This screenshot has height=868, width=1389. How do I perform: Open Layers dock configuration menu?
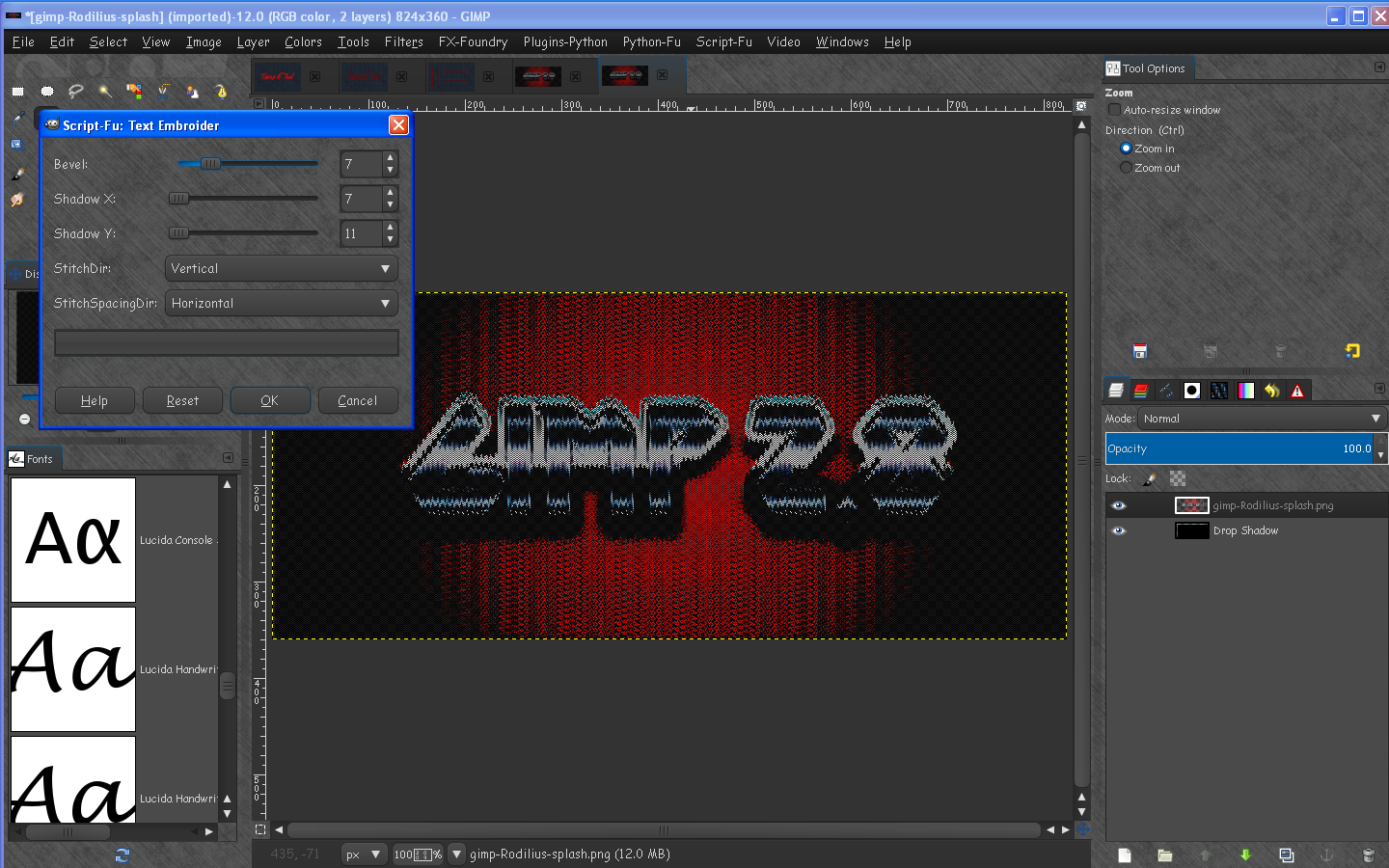click(x=1379, y=389)
